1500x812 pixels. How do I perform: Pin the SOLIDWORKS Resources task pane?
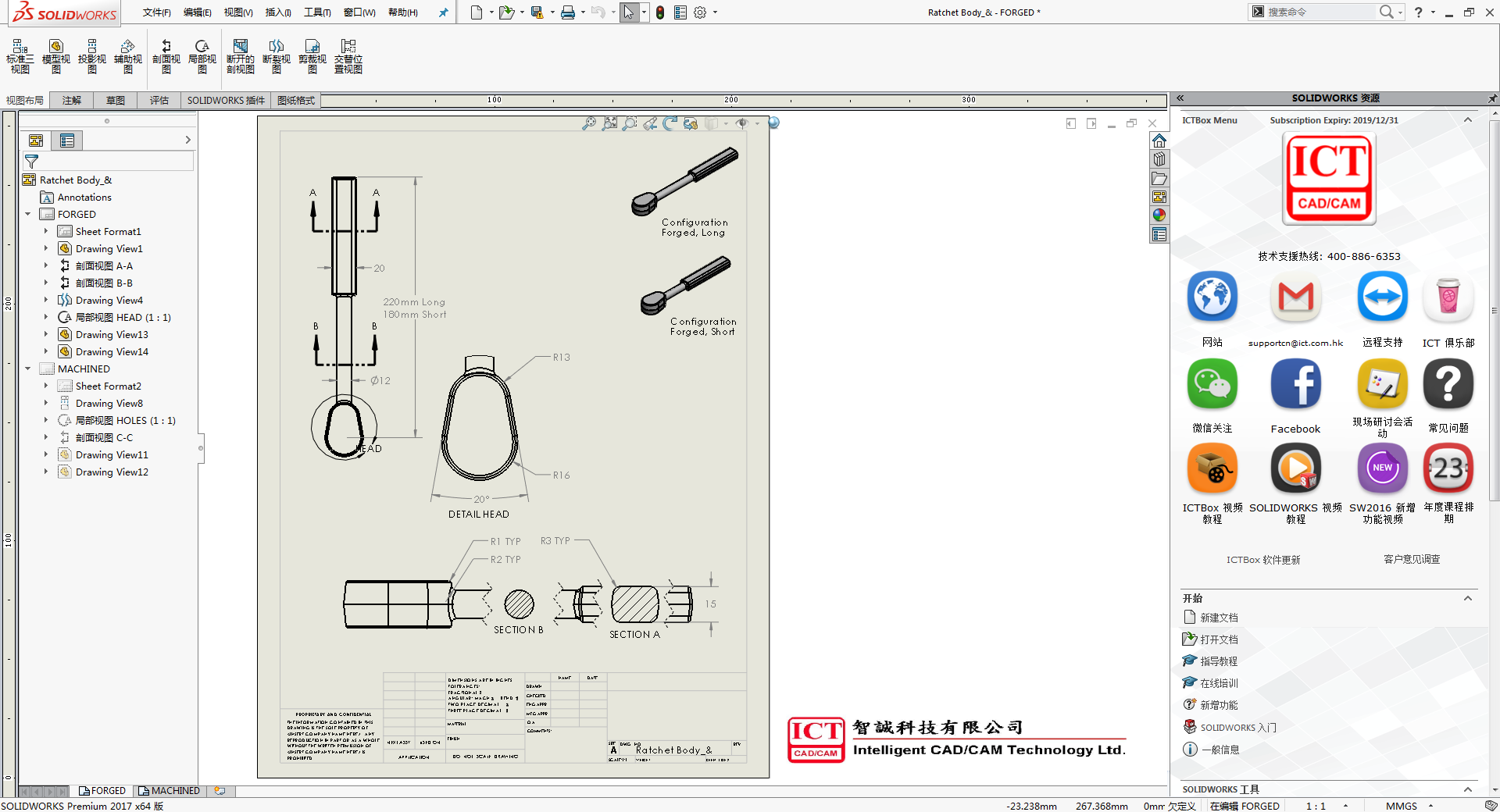[1492, 98]
